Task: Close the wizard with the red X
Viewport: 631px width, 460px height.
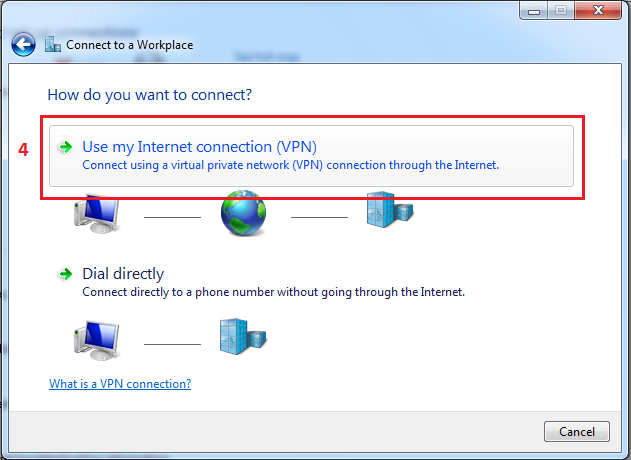Action: pyautogui.click(x=598, y=10)
